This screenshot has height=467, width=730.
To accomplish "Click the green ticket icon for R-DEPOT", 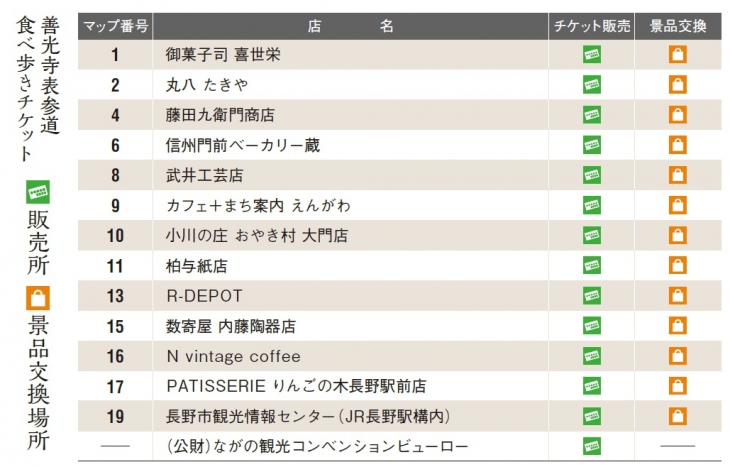I will (x=591, y=296).
